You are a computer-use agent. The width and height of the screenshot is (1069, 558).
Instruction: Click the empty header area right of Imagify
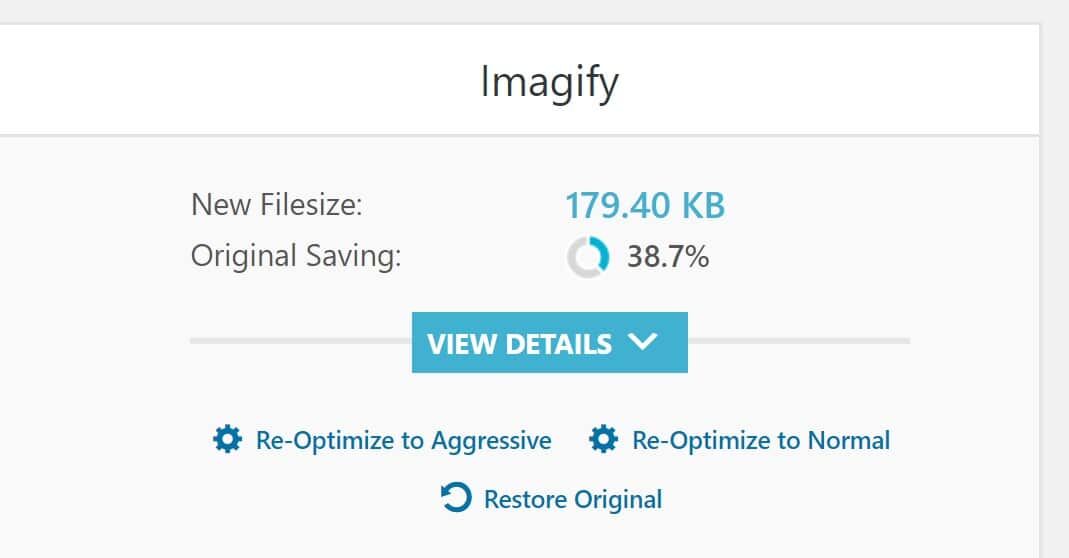(850, 80)
